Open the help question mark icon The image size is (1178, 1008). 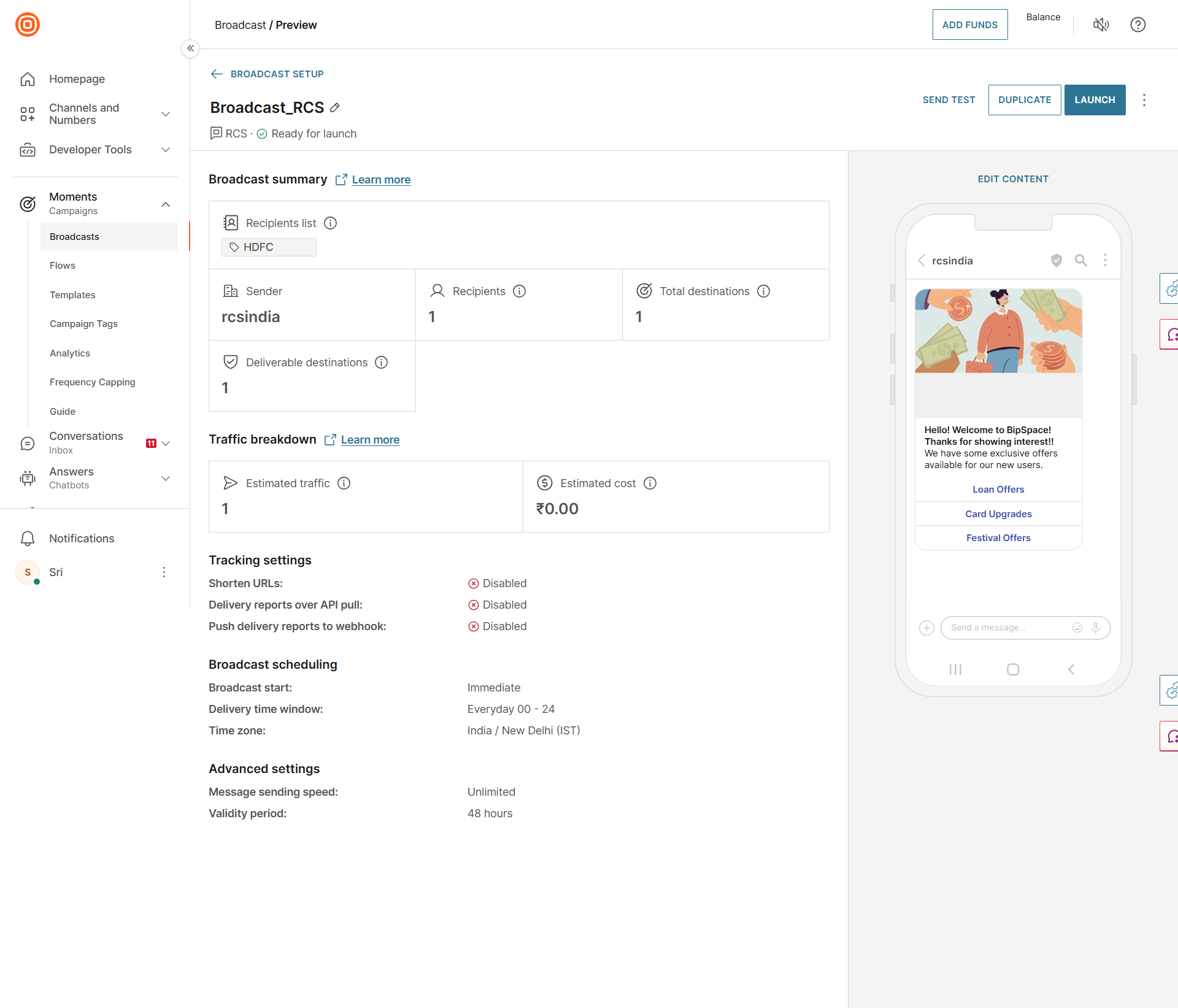pos(1138,25)
